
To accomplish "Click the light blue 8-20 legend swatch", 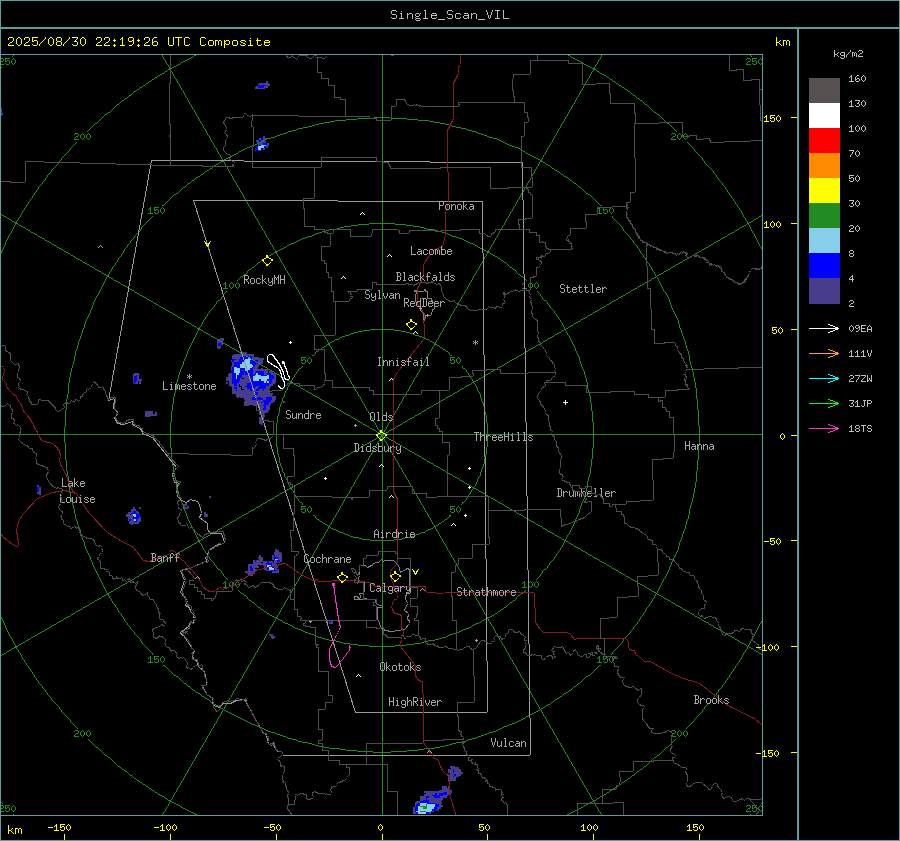I will coord(824,241).
